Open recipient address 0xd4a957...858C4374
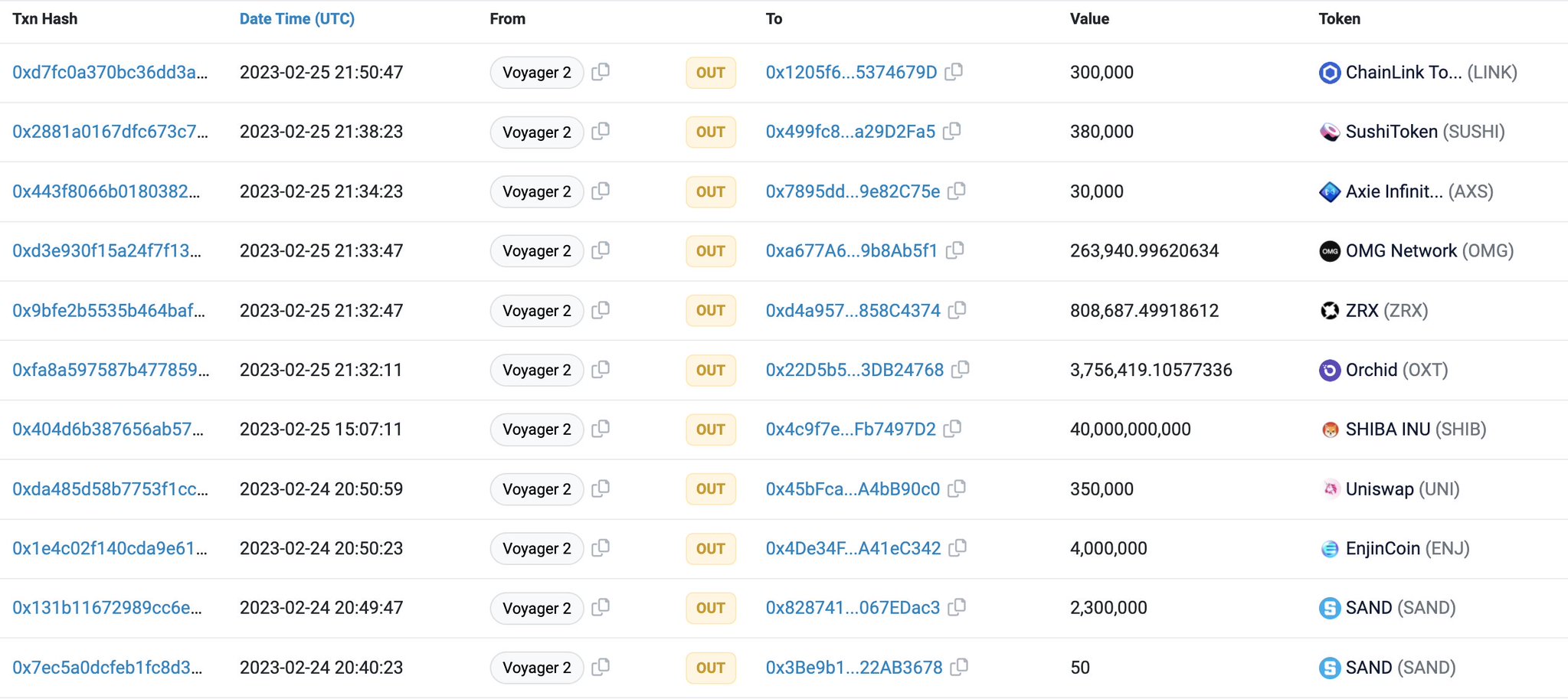Viewport: 1568px width, 699px height. pos(853,310)
